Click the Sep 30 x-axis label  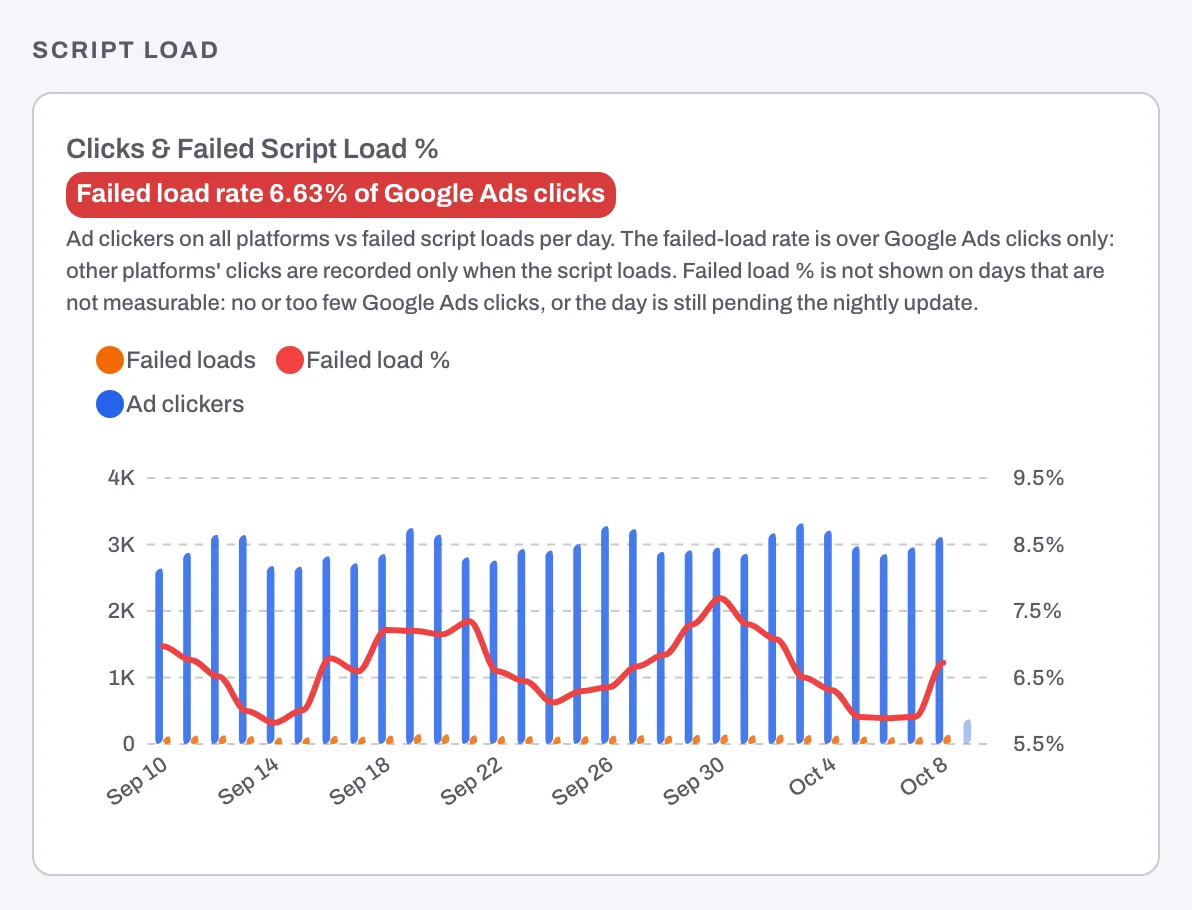694,781
